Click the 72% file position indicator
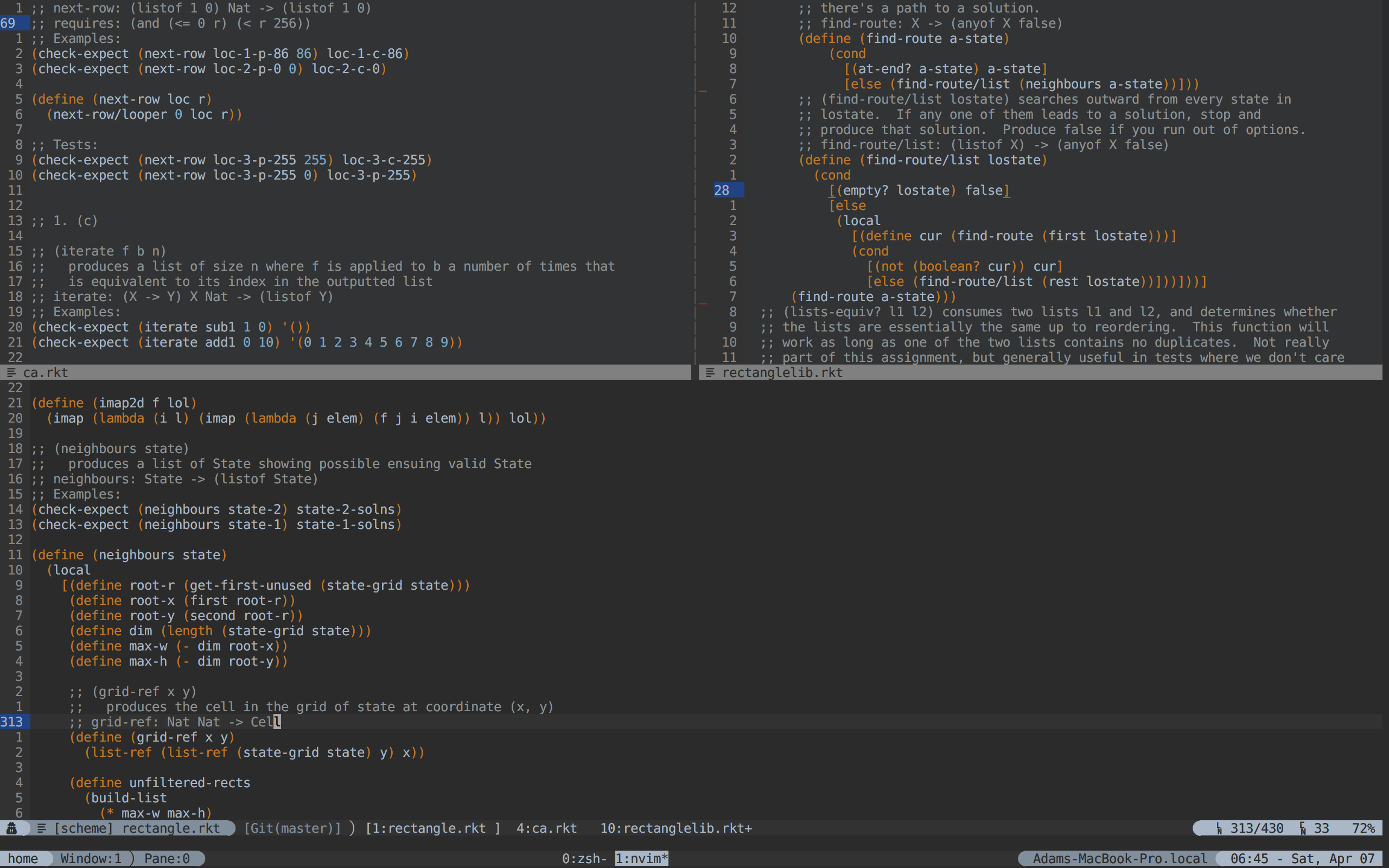The height and width of the screenshot is (868, 1389). tap(1363, 828)
